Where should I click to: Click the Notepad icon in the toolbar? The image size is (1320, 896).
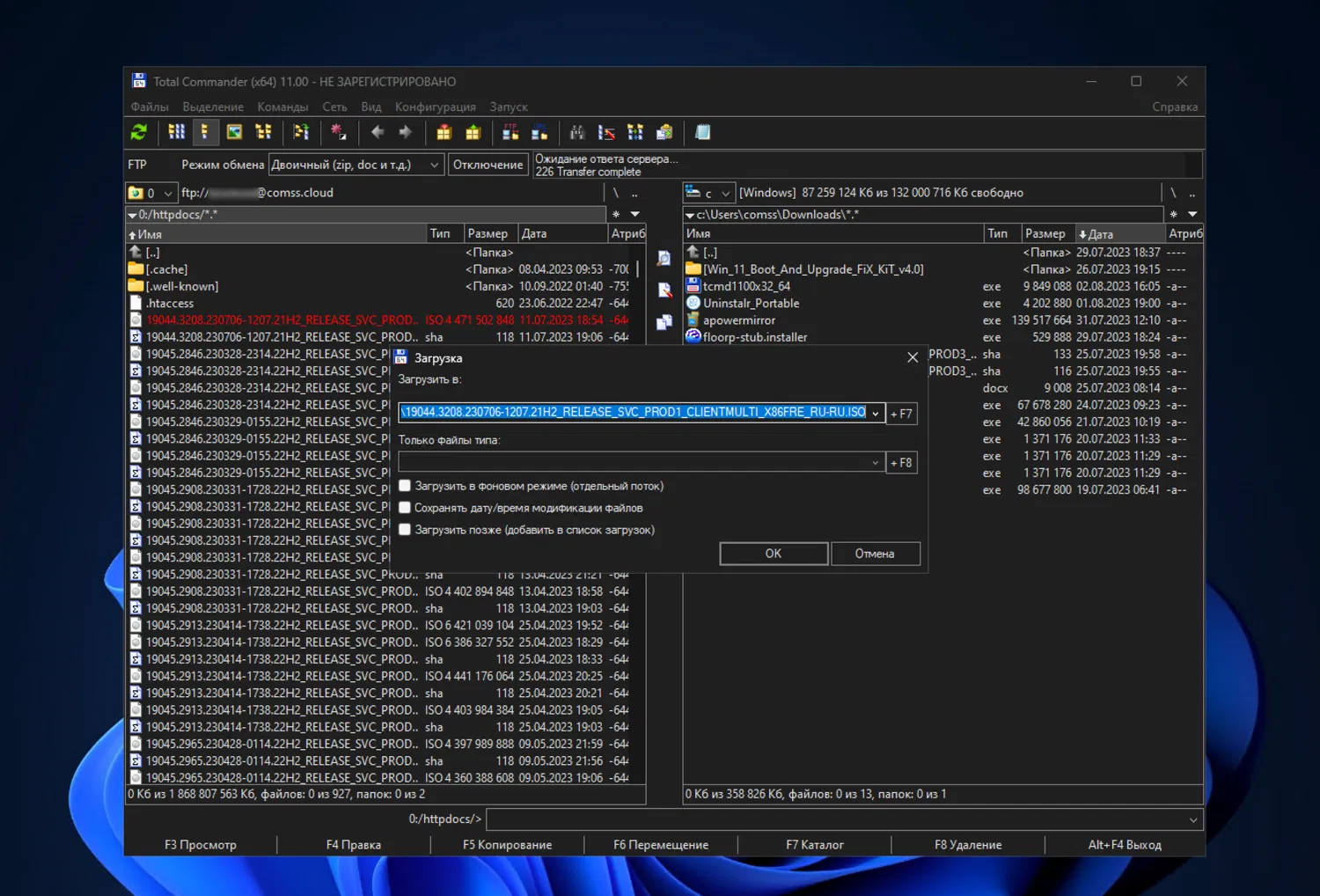[702, 132]
